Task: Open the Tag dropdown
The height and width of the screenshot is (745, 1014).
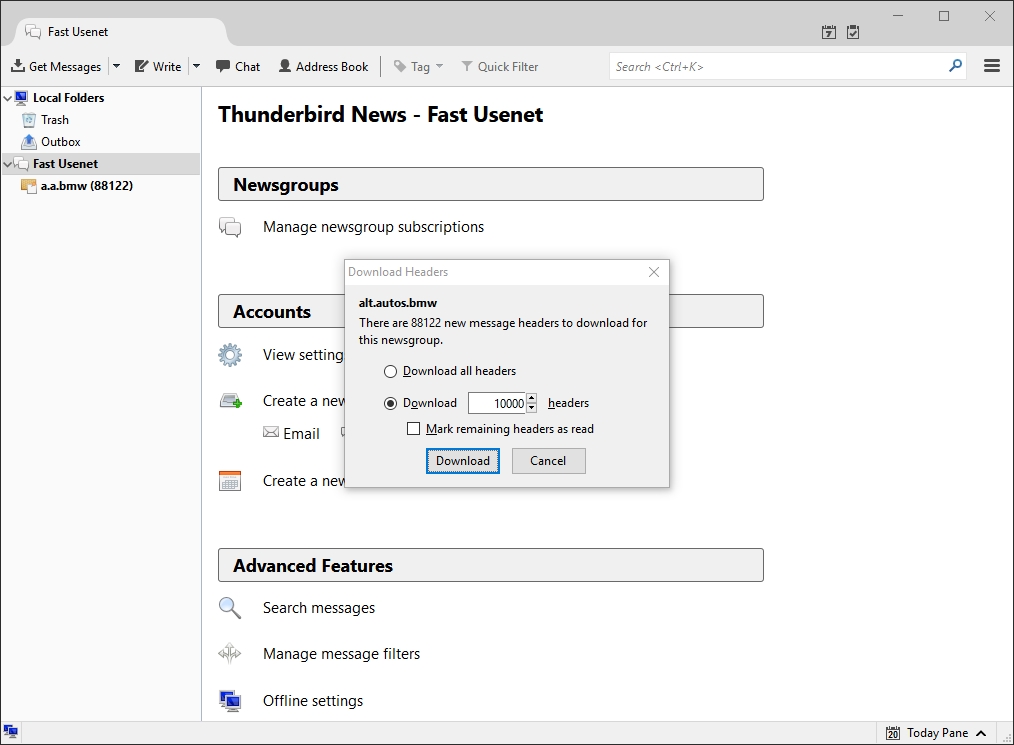Action: pos(418,66)
